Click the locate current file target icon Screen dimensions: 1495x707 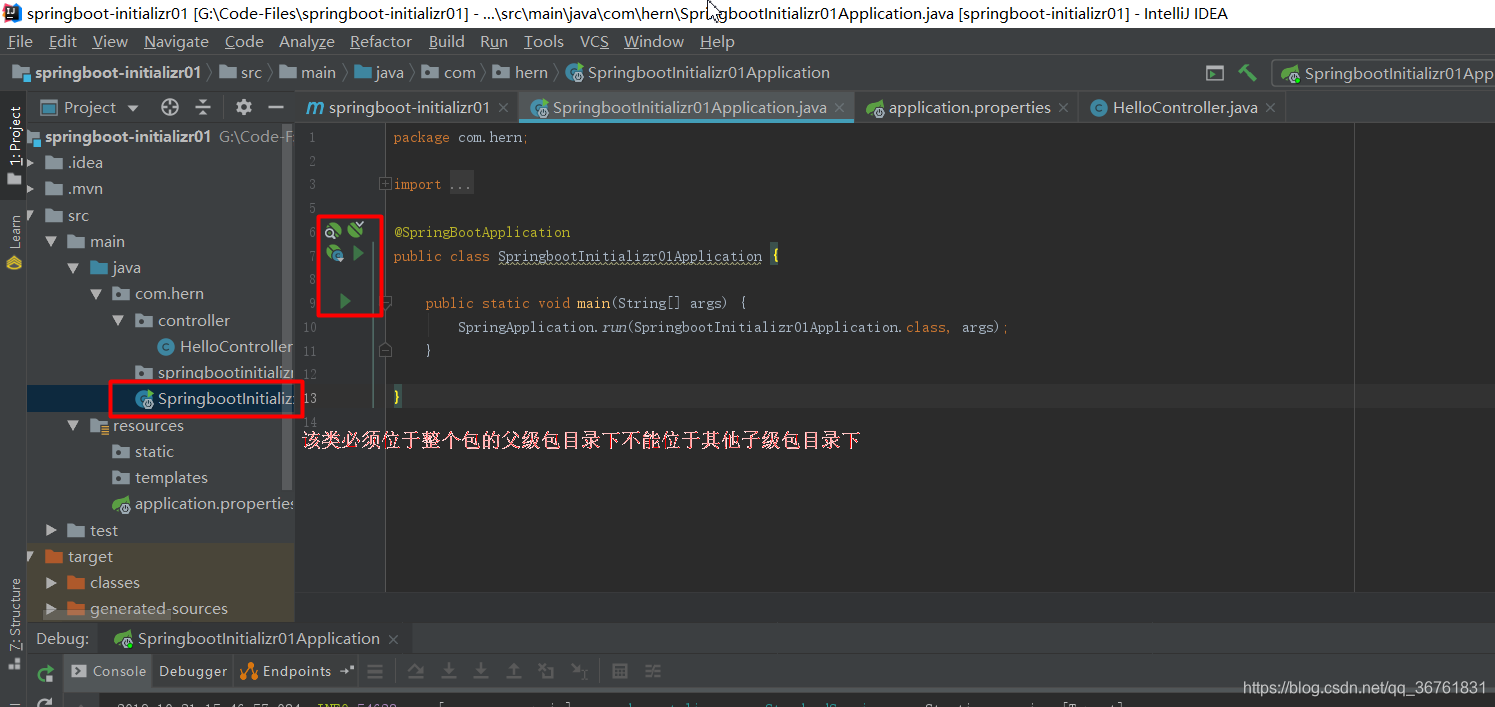click(x=170, y=107)
